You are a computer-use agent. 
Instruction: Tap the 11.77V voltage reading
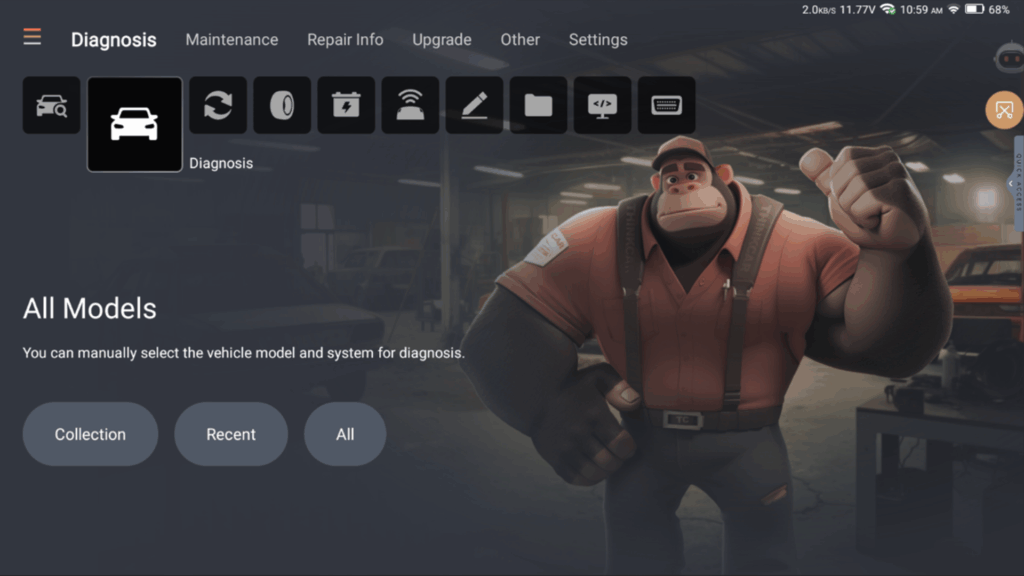click(857, 10)
